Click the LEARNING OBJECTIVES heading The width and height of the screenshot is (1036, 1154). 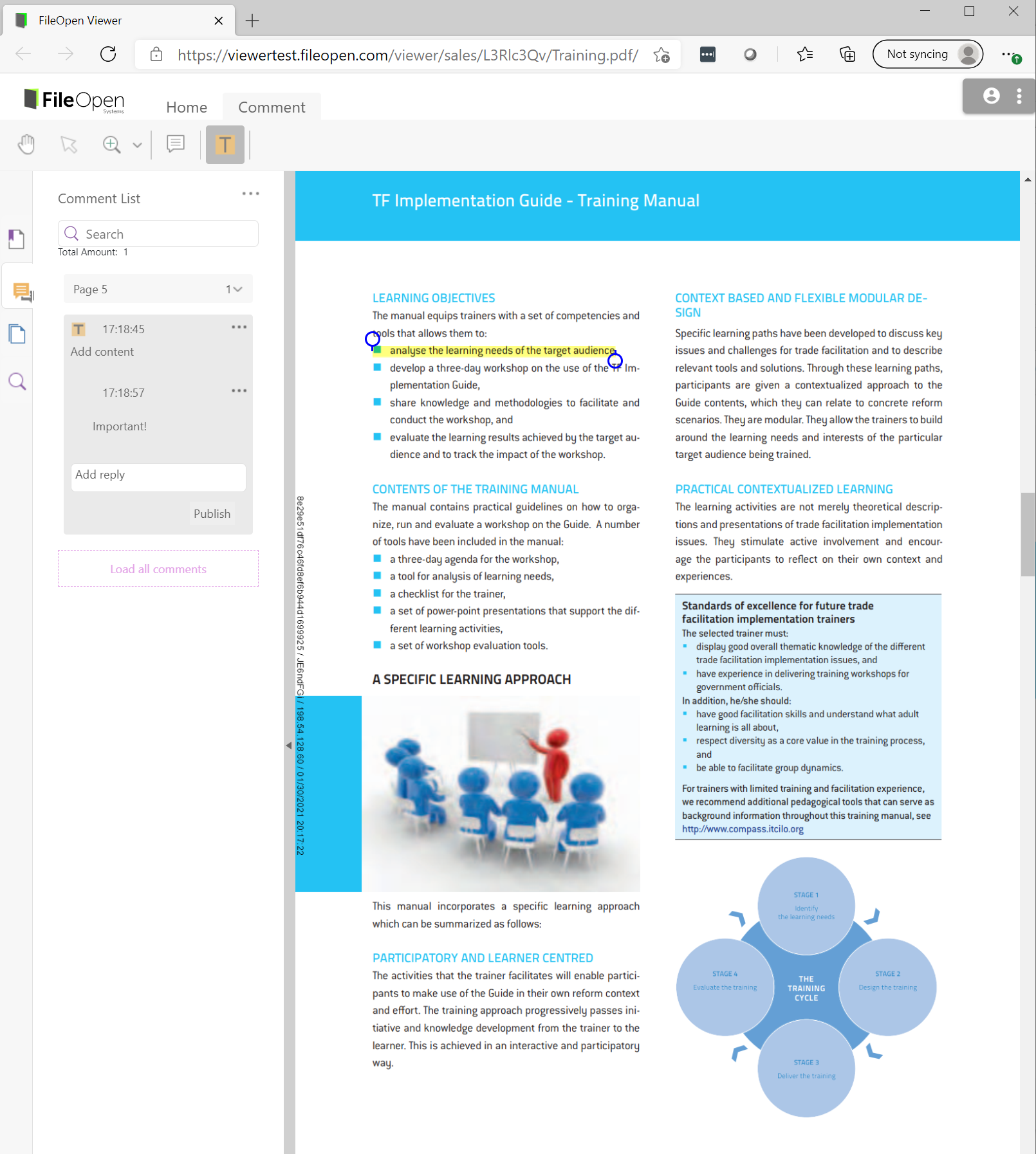(434, 298)
